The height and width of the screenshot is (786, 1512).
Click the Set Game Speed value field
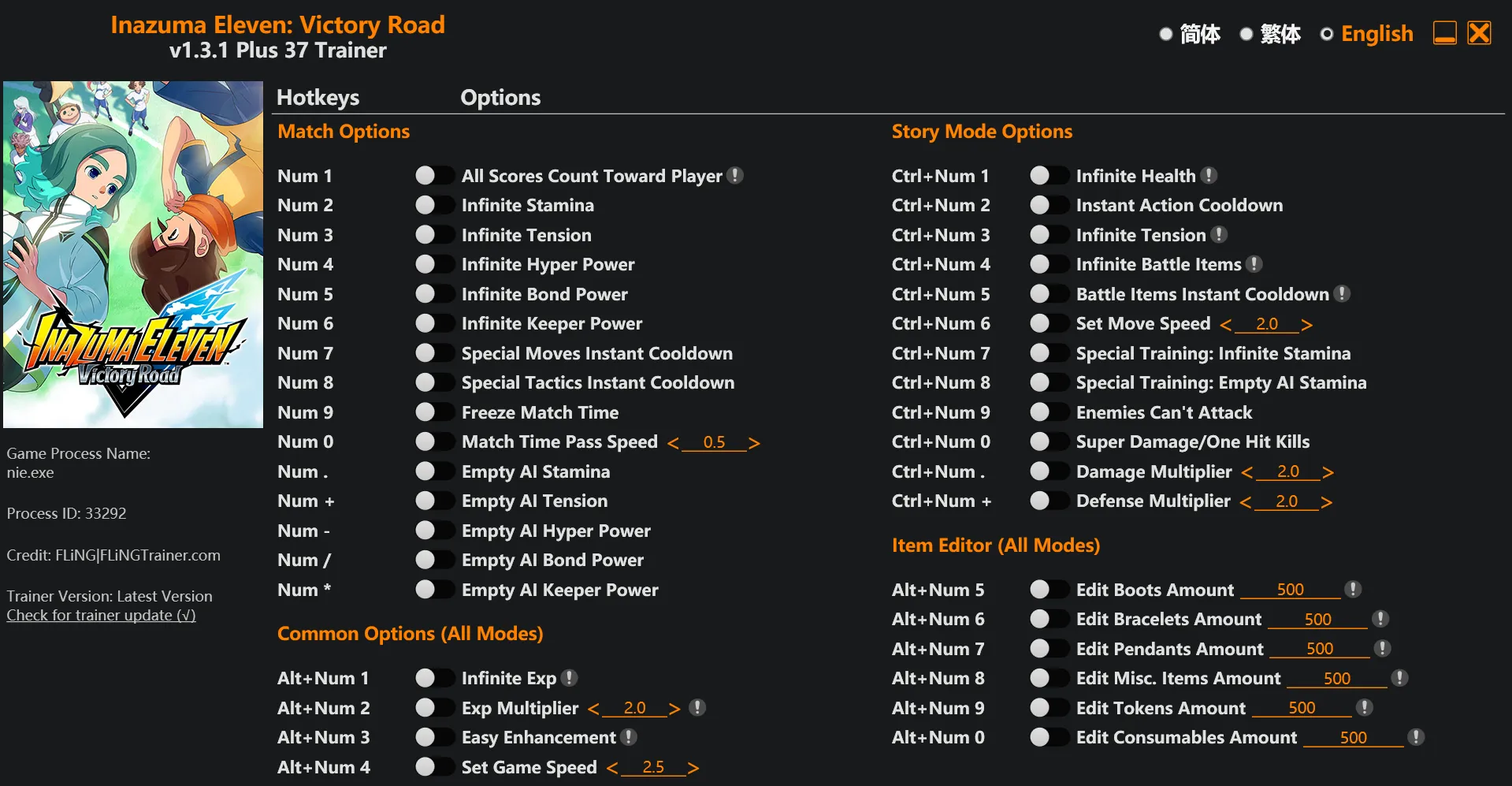click(653, 767)
